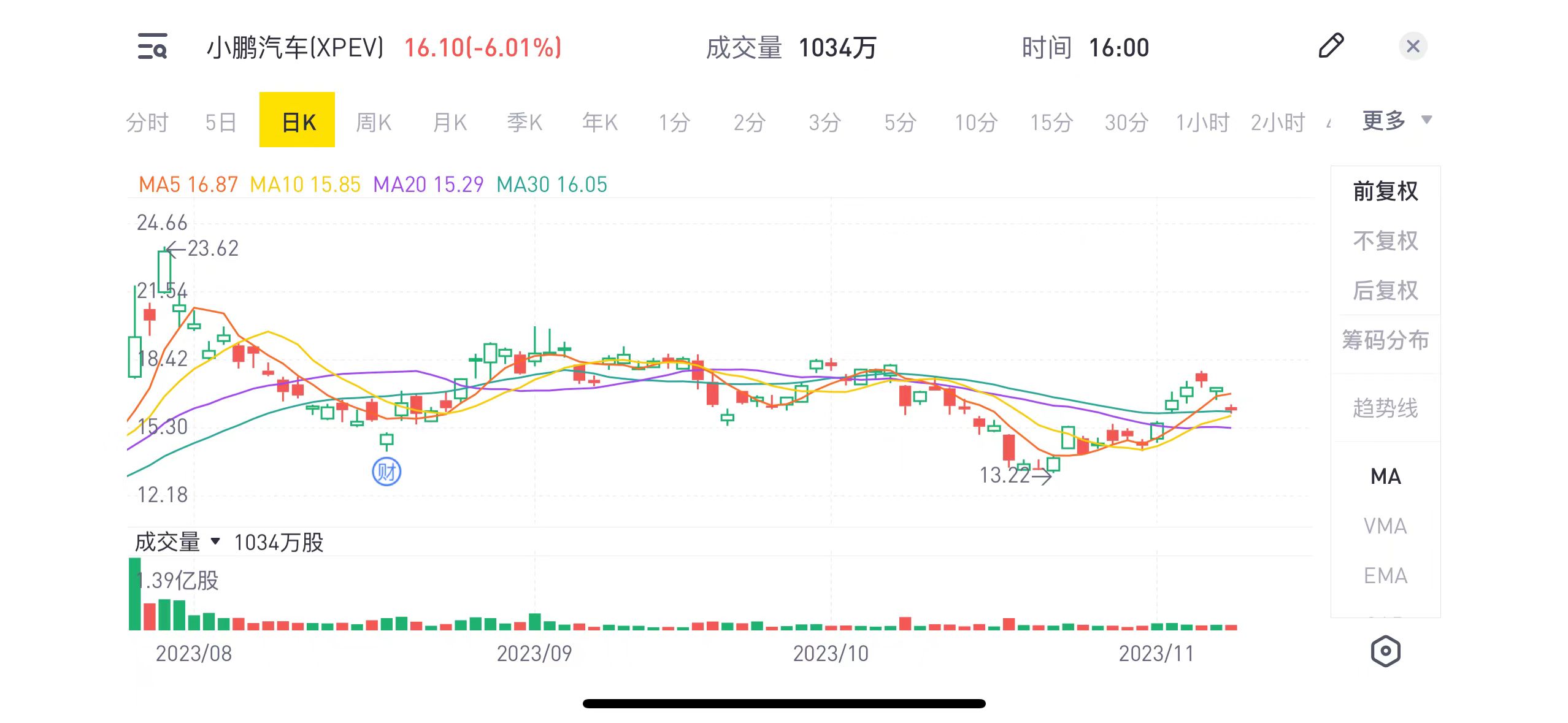Viewport: 1568px width, 723px height.
Task: Select 前复权 price adjustment mode
Action: pyautogui.click(x=1385, y=191)
